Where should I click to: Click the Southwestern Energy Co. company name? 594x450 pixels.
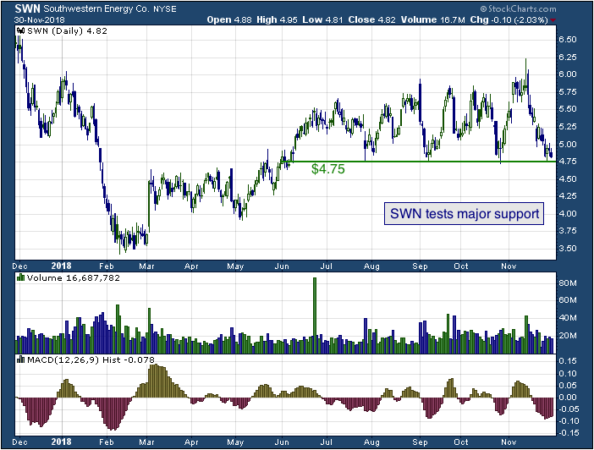[x=97, y=9]
